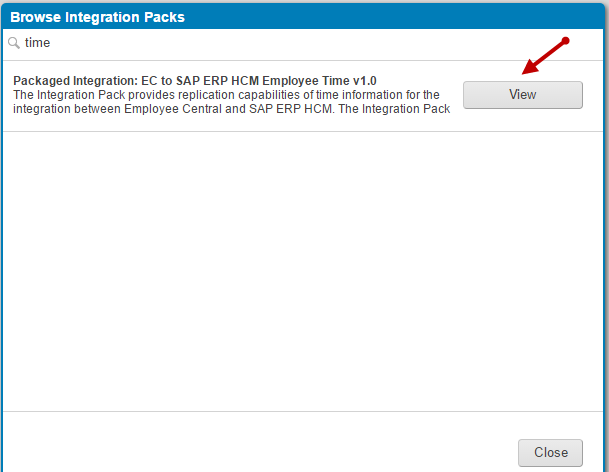
Task: Click 'SAP ERP HCM' in the bold title
Action: [x=217, y=81]
